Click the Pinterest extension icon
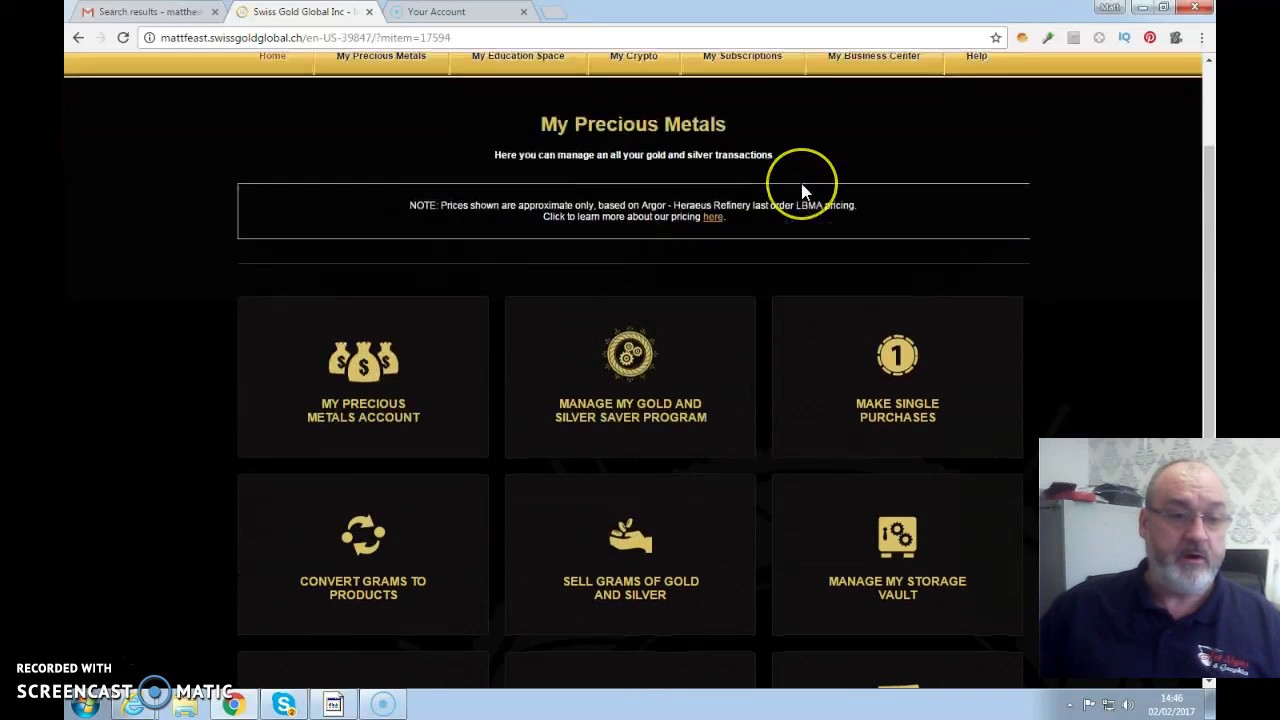Screen dimensions: 1280x720 pyautogui.click(x=1150, y=38)
